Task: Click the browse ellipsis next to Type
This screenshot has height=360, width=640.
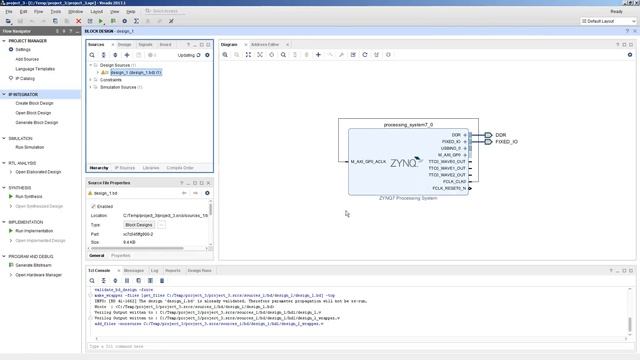Action: point(161,225)
